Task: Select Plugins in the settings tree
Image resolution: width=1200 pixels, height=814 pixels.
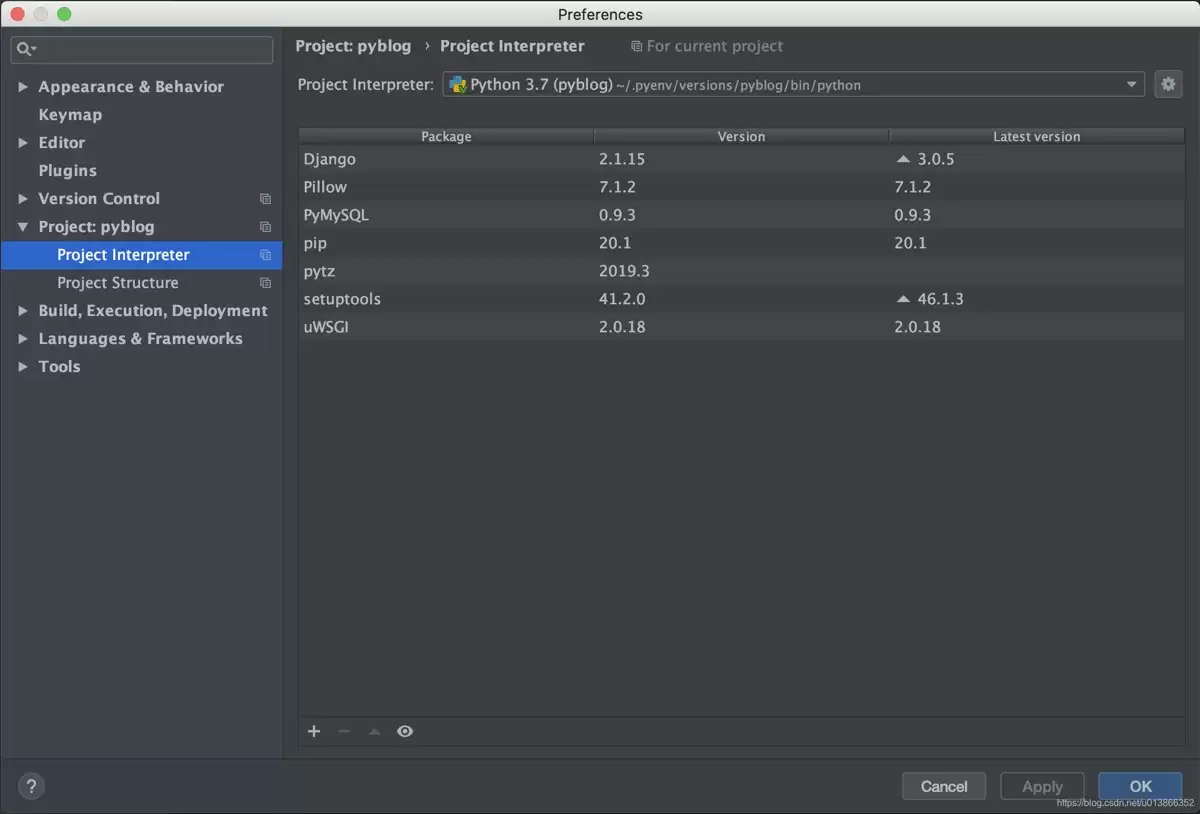Action: coord(68,171)
